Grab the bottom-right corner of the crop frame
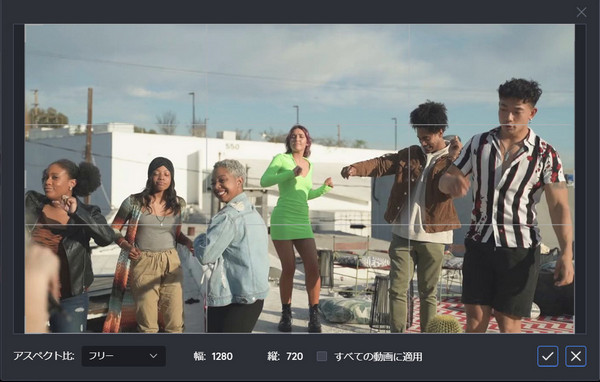 coord(574,333)
